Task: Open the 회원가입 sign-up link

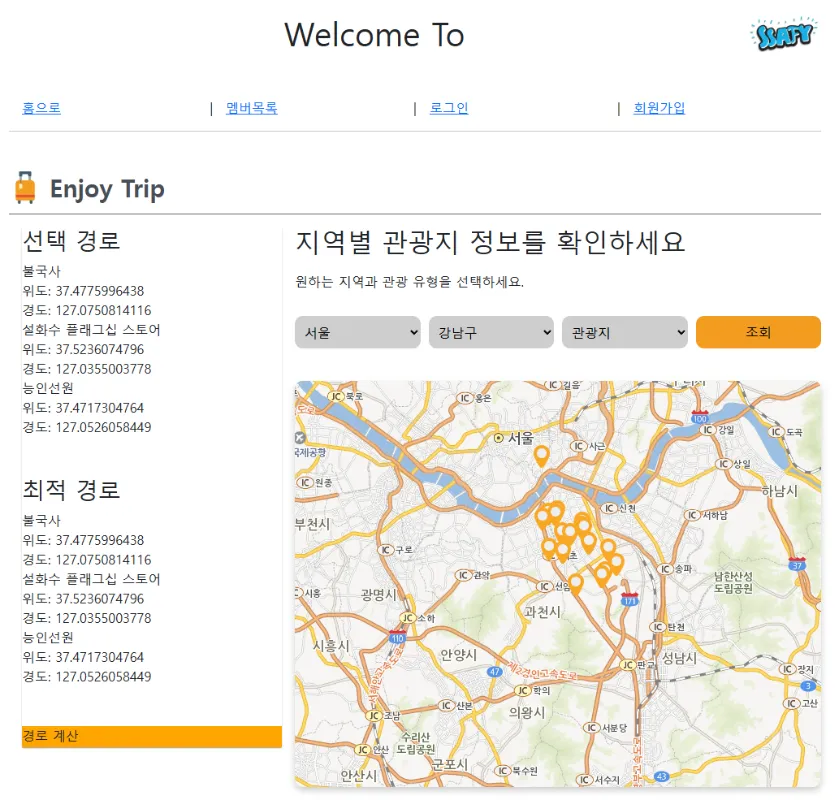Action: [x=659, y=108]
